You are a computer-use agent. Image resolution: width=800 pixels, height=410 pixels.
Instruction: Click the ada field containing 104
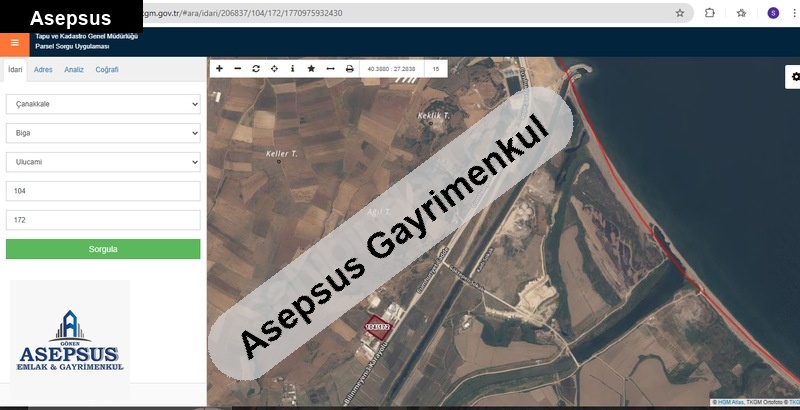(103, 191)
